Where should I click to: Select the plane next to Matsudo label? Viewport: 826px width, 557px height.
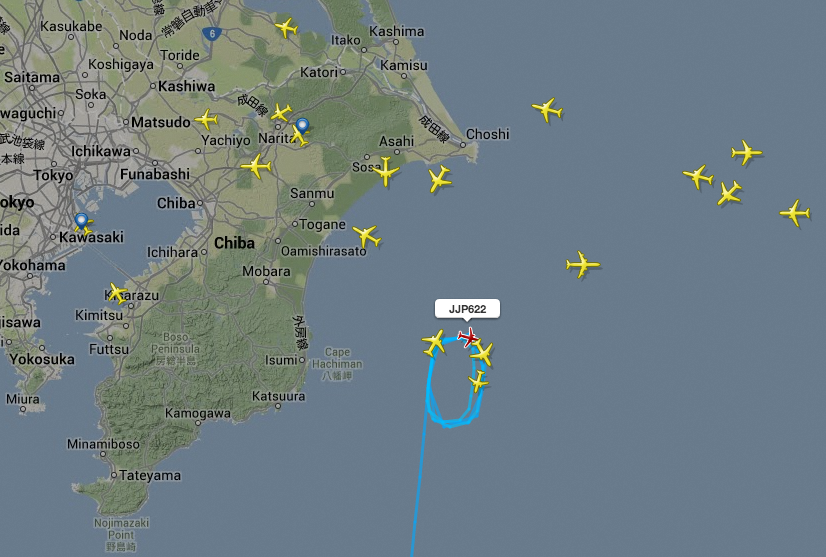coord(206,120)
